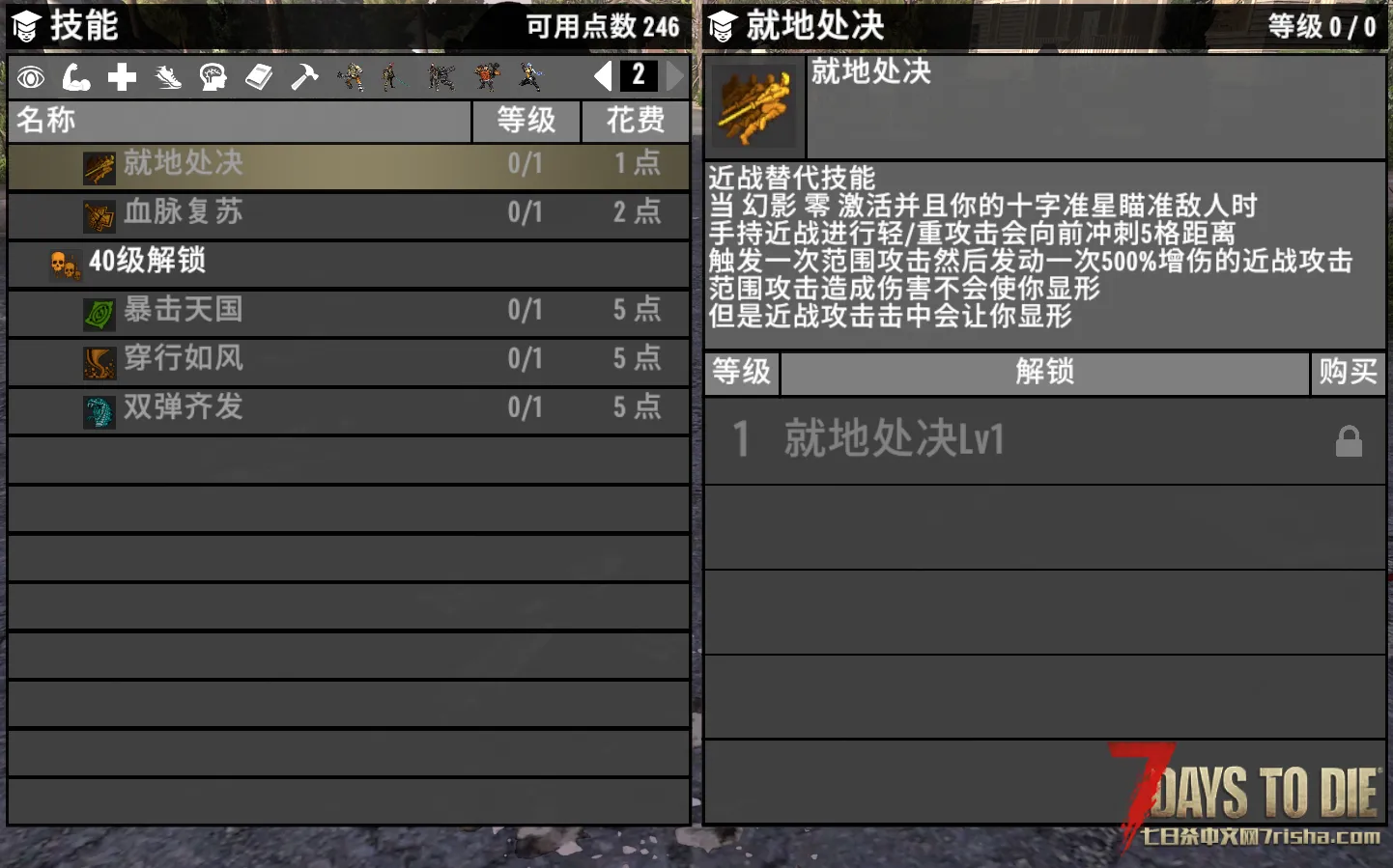Go to previous skill page arrow
Image resolution: width=1393 pixels, height=868 pixels.
(603, 75)
